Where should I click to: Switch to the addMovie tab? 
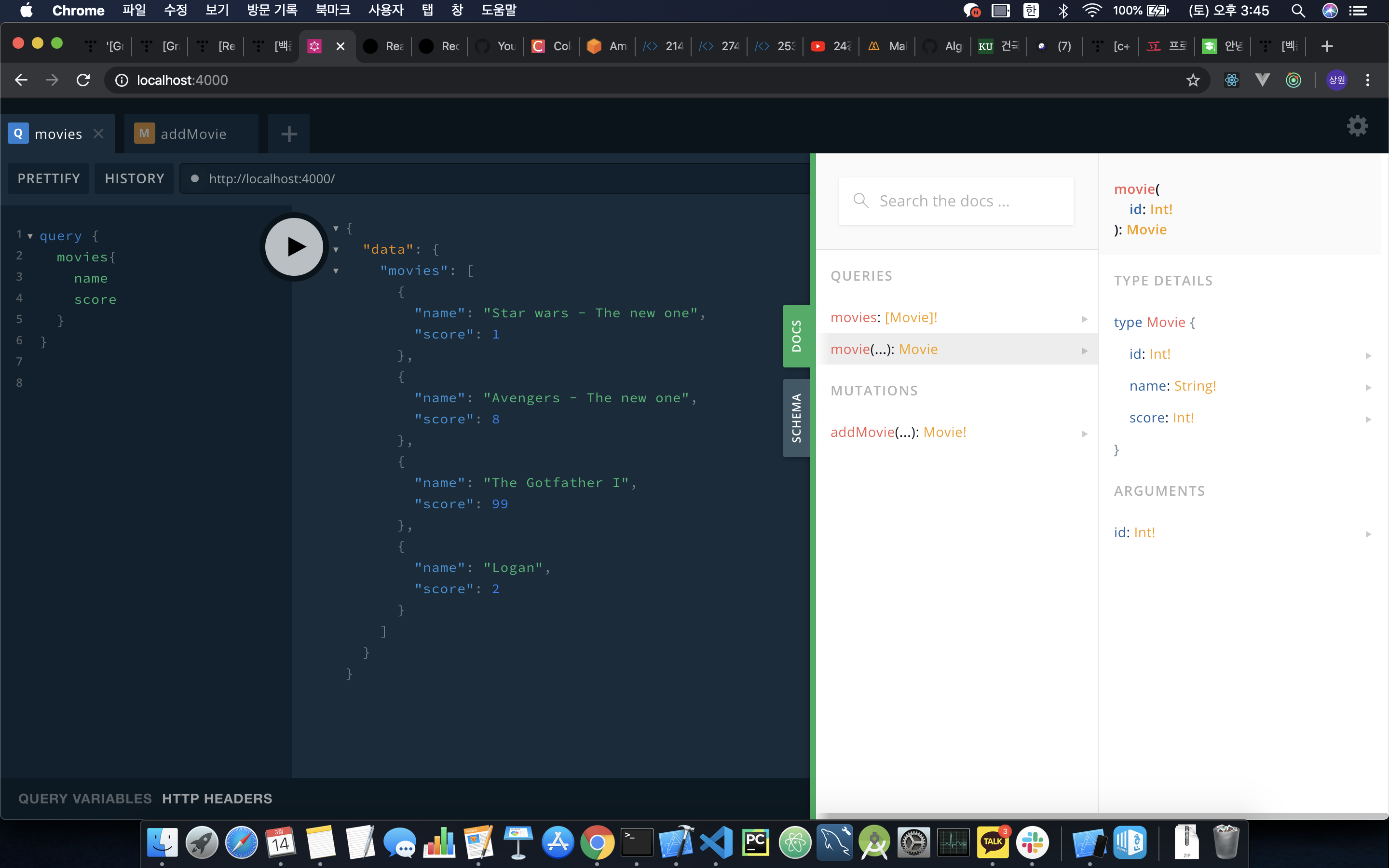coord(192,134)
